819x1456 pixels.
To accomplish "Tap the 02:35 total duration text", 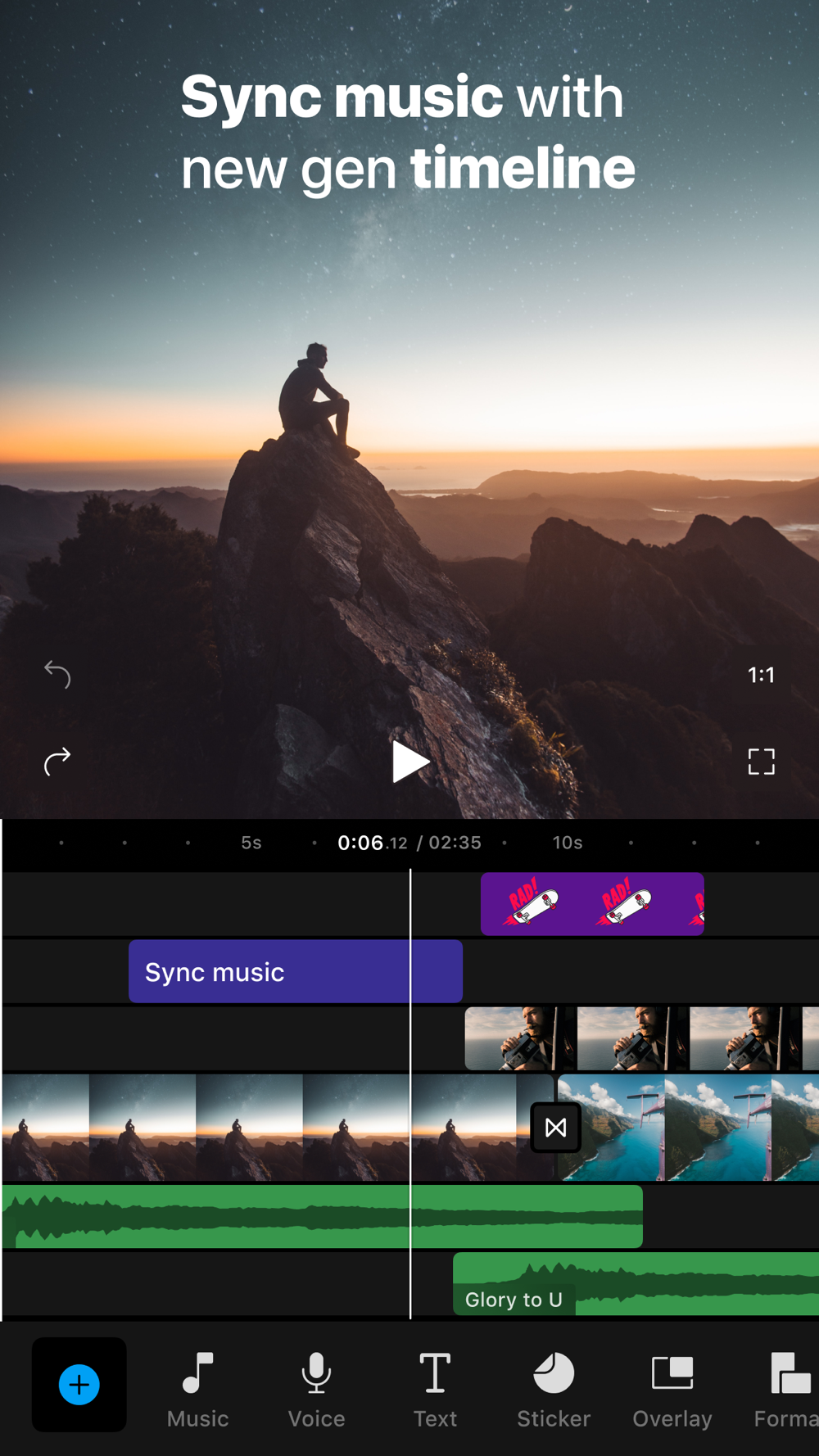I will (x=455, y=843).
